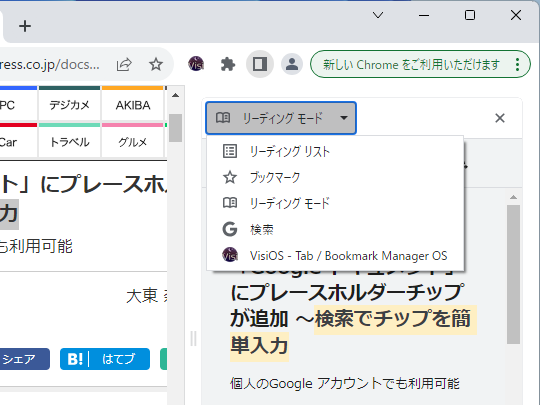Open the tab search chevron in title bar
The height and width of the screenshot is (405, 540).
point(378,15)
